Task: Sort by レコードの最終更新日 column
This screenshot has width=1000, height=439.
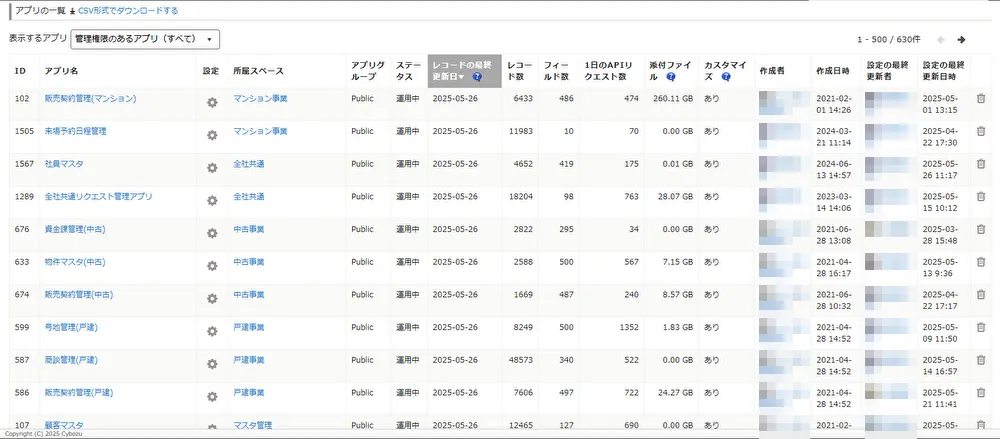Action: coord(461,70)
